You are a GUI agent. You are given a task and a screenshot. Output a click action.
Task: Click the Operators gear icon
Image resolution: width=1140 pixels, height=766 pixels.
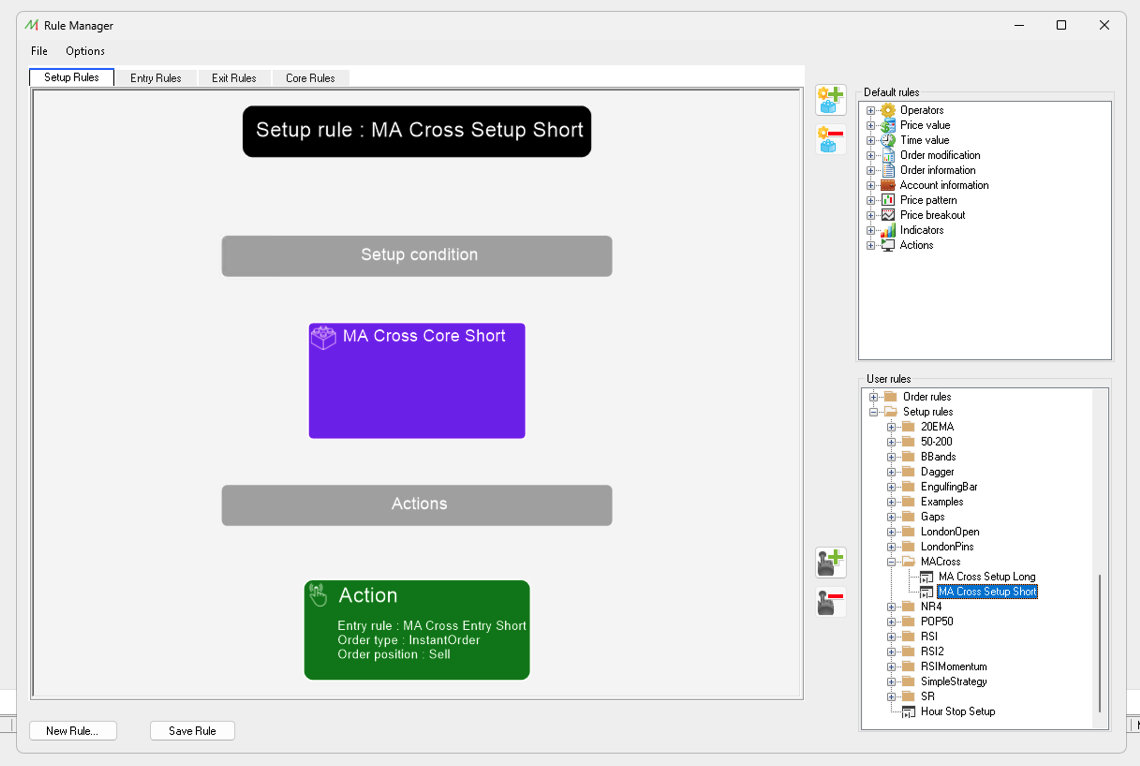point(888,110)
